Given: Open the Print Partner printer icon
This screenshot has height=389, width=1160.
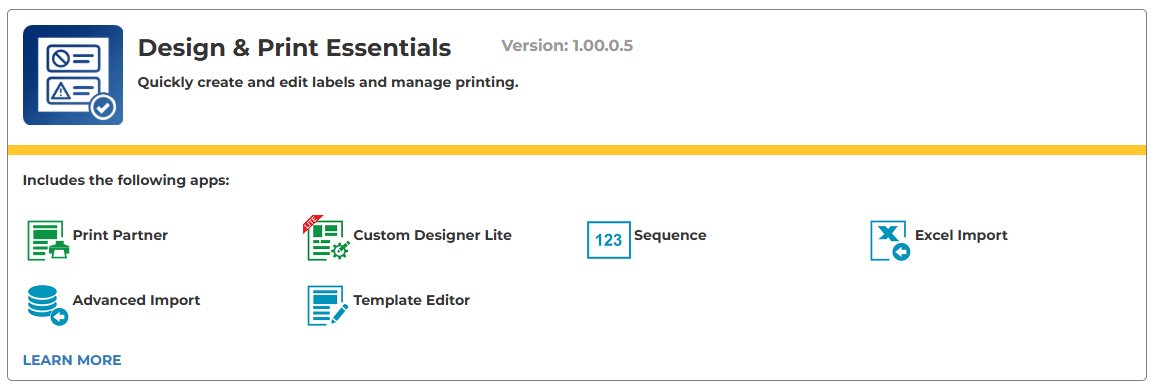Looking at the screenshot, I should [x=48, y=240].
